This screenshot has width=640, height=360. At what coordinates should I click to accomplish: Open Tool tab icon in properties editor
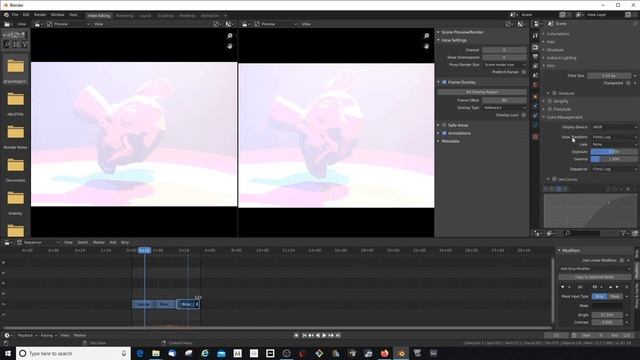click(x=536, y=36)
